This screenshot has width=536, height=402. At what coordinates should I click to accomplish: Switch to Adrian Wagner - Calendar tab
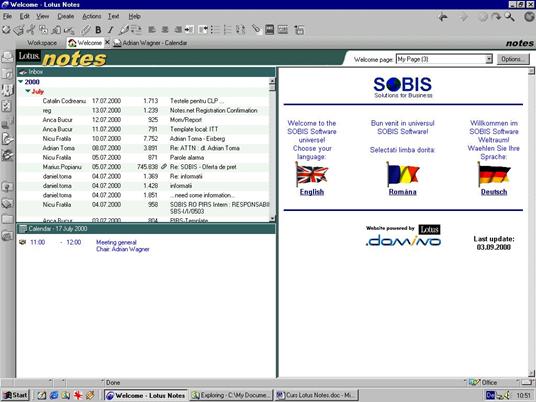[150, 43]
